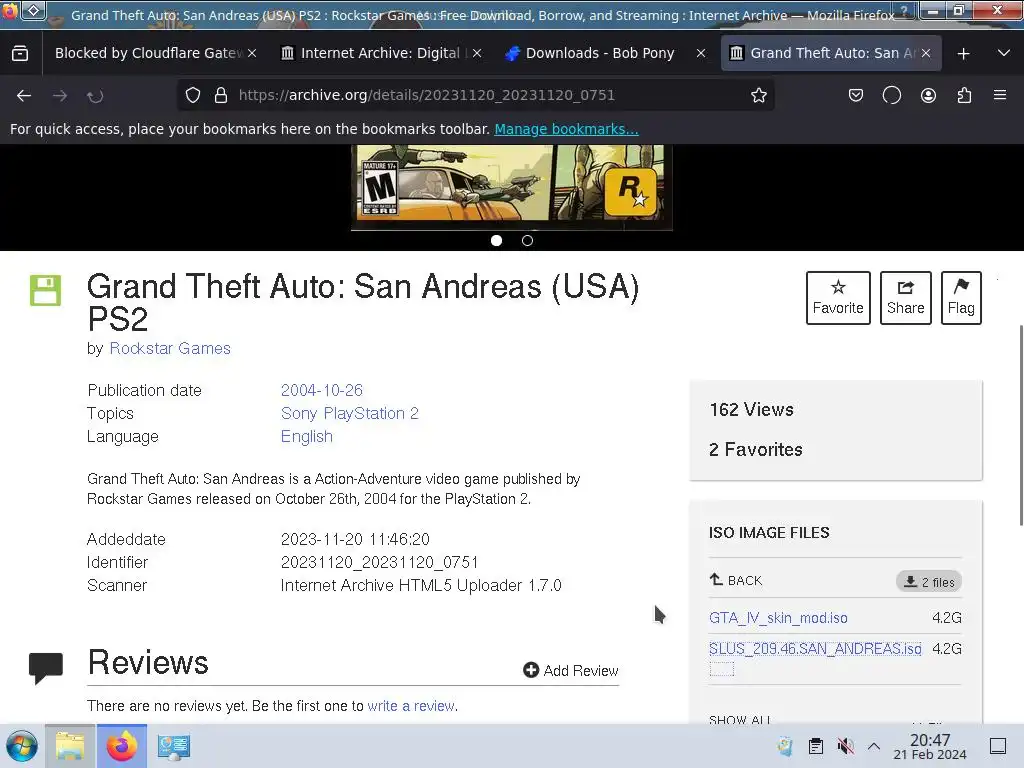Click the 162 Views text
Image resolution: width=1024 pixels, height=768 pixels.
point(751,409)
